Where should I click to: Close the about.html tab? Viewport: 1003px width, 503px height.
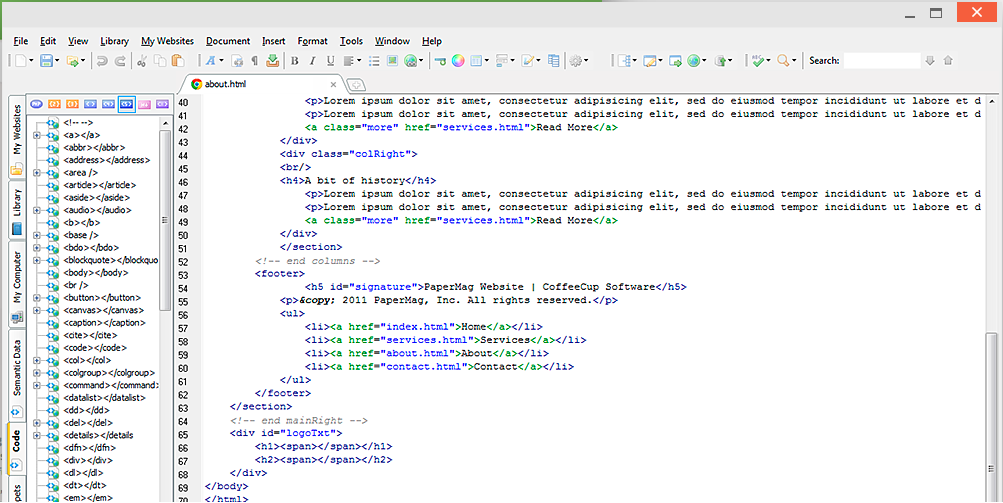coord(333,84)
